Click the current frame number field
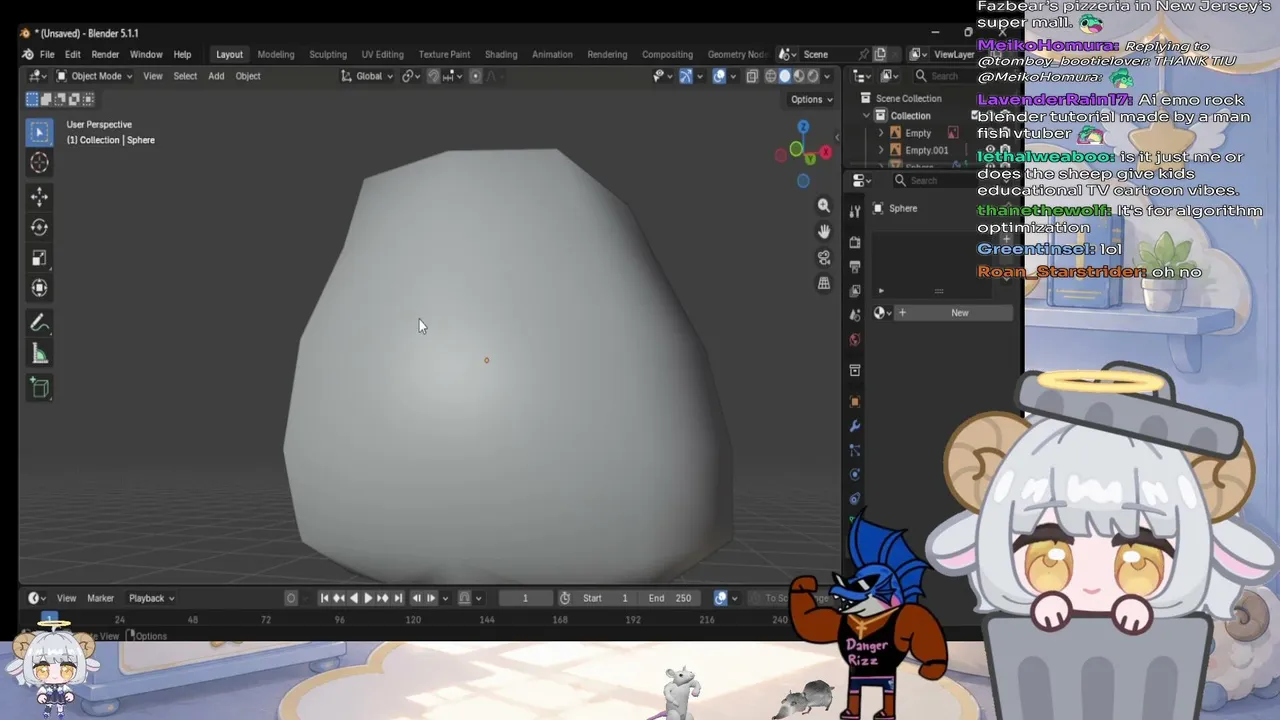This screenshot has height=720, width=1280. [x=525, y=598]
